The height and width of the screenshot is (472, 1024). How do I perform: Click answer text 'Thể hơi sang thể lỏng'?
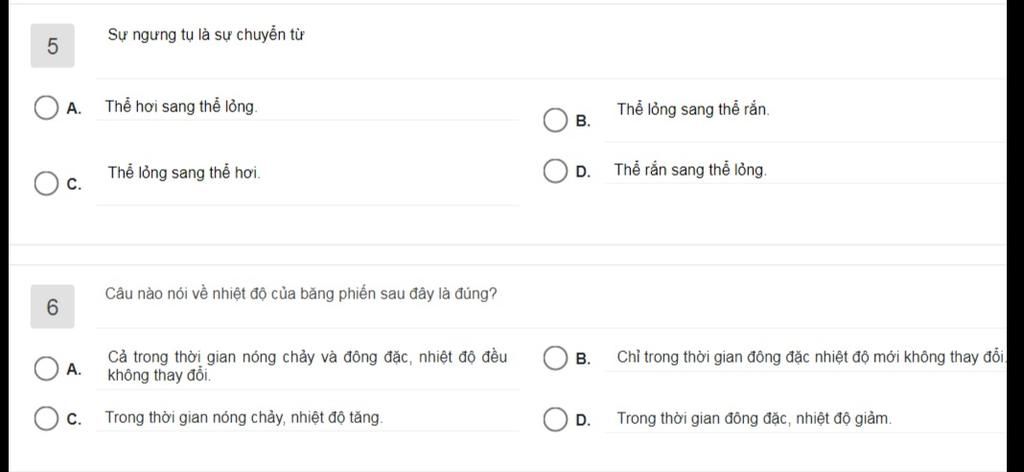point(182,107)
